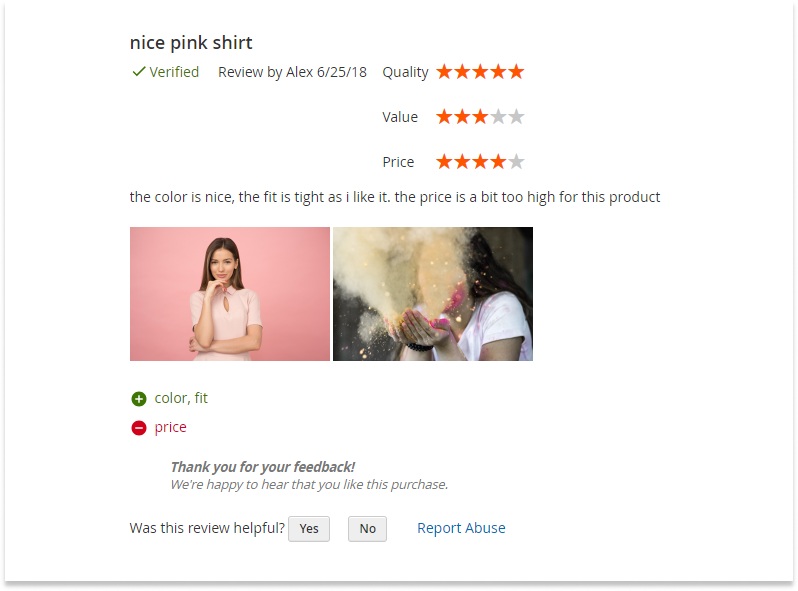
Task: Click the 'color, fit' pros text
Action: (x=181, y=398)
